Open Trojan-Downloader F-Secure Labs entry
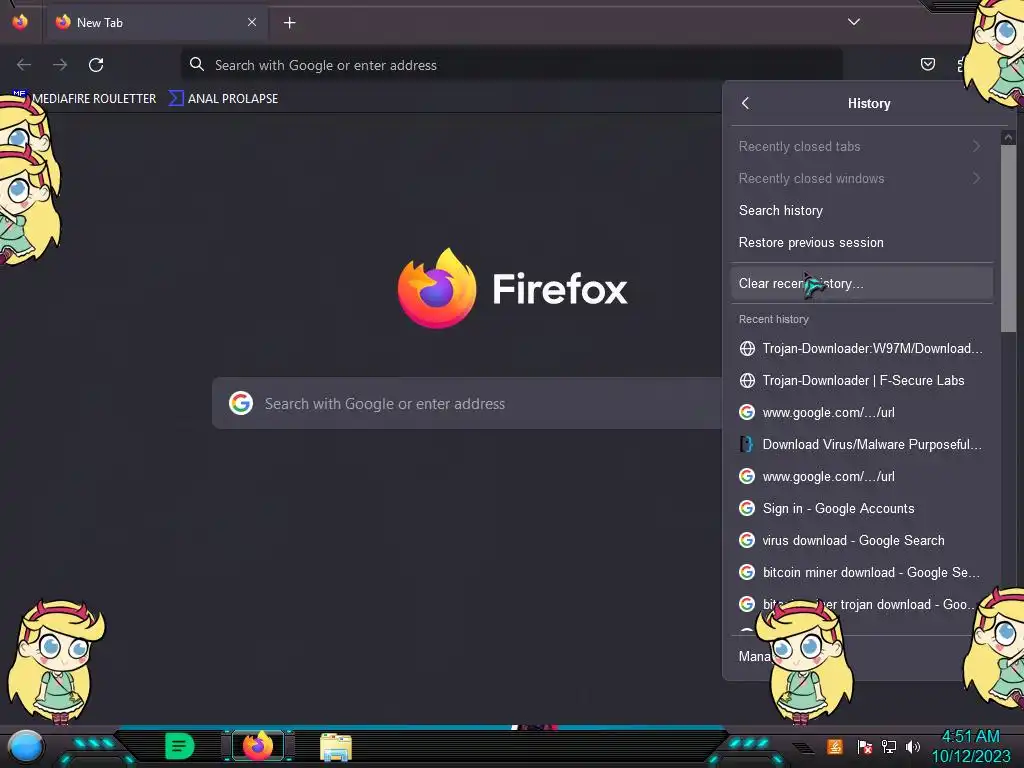The image size is (1024, 768). 861,380
